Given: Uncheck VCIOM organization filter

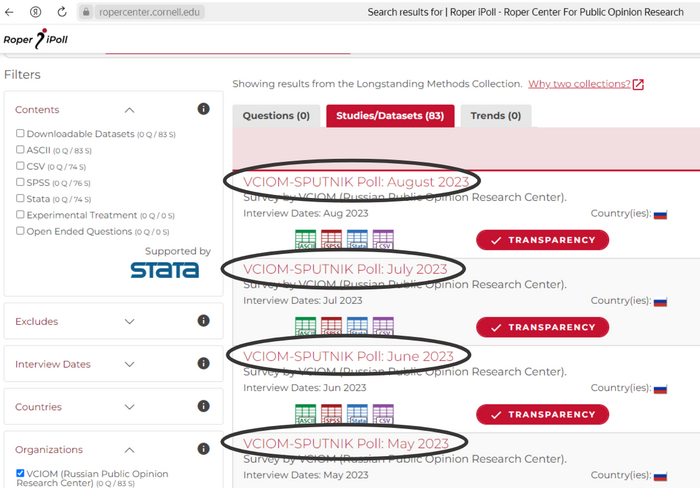Looking at the screenshot, I should point(20,473).
